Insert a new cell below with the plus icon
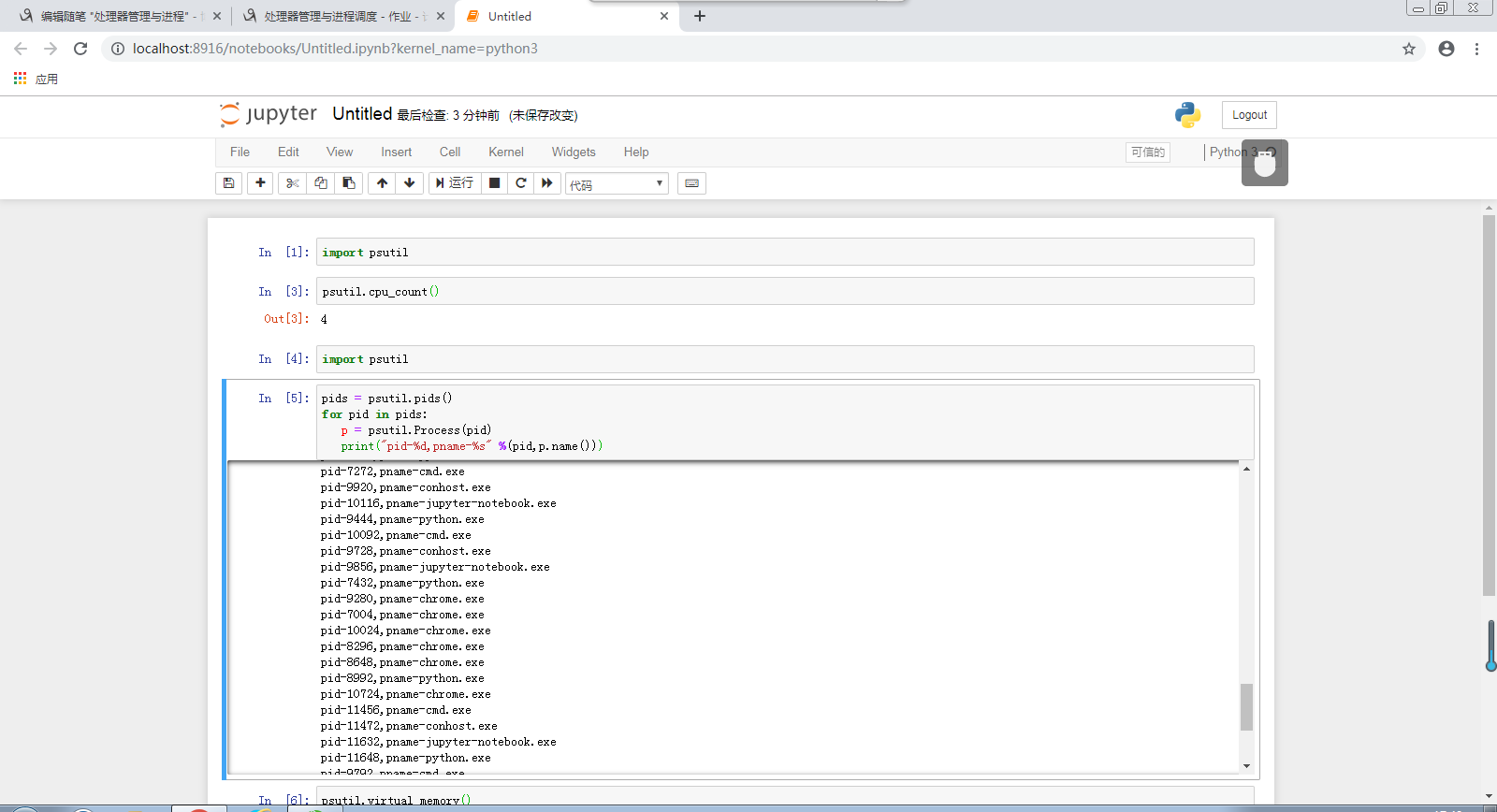1497x812 pixels. tap(260, 183)
